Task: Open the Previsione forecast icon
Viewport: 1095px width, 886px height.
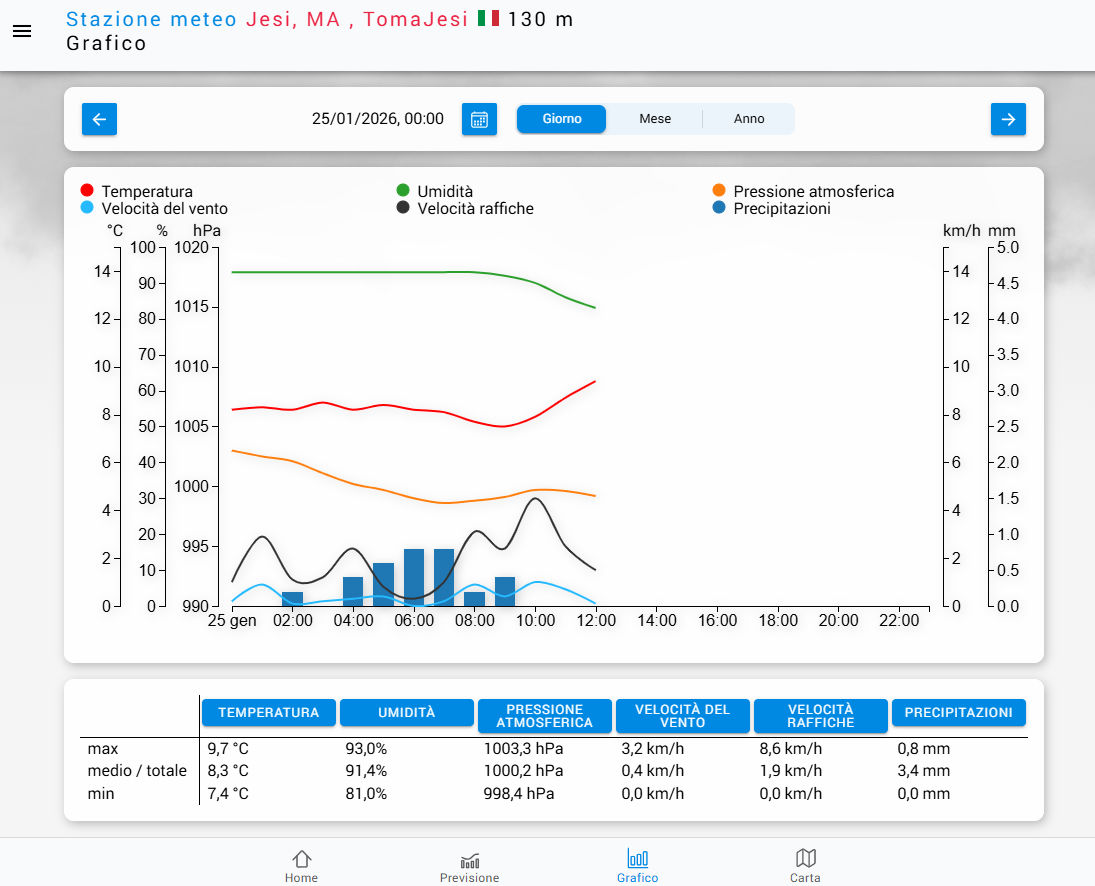Action: [x=469, y=865]
